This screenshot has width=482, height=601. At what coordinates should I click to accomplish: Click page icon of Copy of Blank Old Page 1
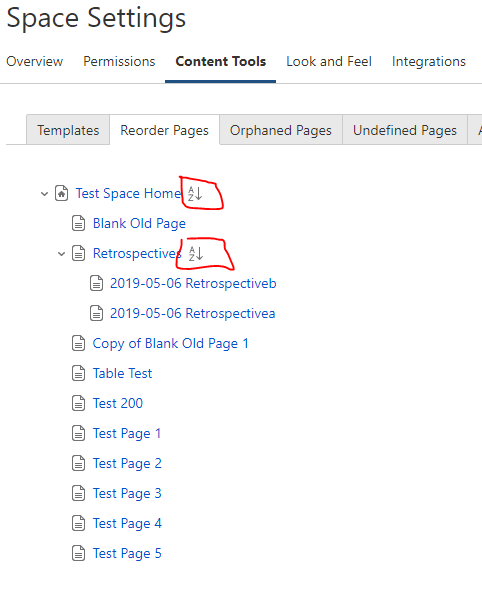click(79, 343)
